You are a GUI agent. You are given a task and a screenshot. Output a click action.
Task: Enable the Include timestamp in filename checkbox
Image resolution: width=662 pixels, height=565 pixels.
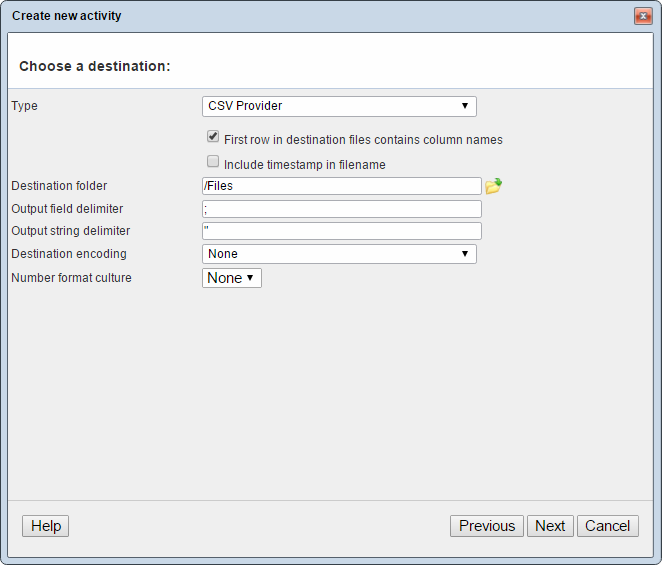point(213,162)
